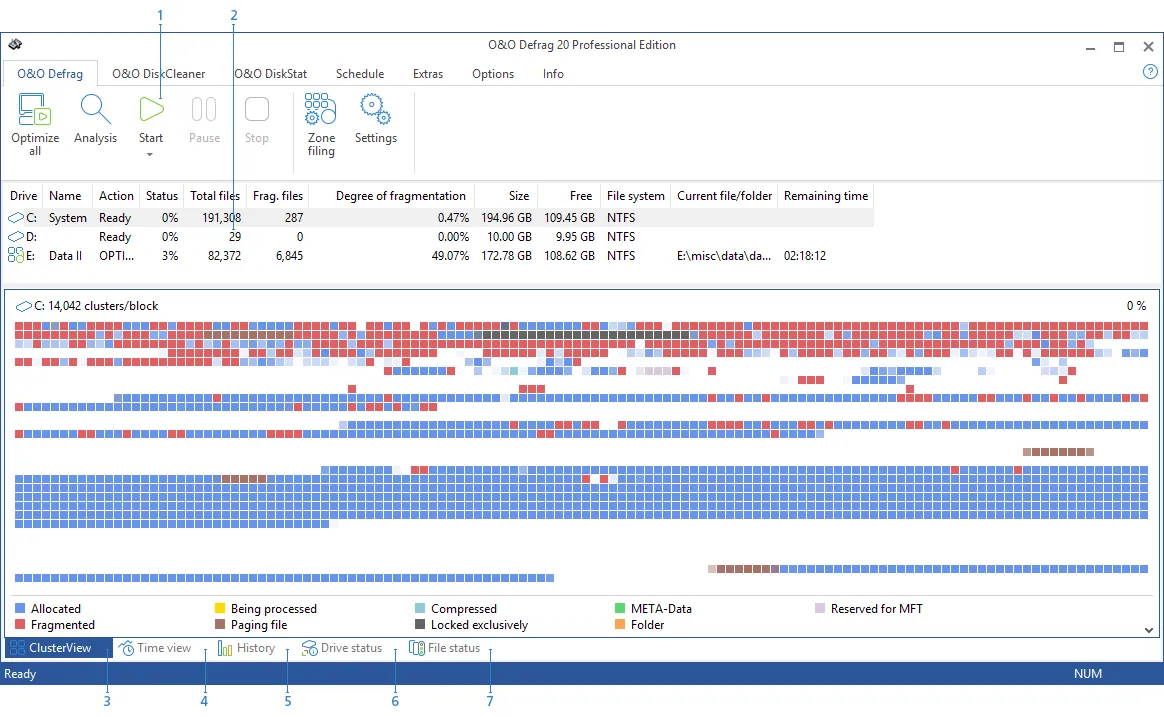Image resolution: width=1164 pixels, height=717 pixels.
Task: Select the Optimize all icon
Action: tap(34, 110)
